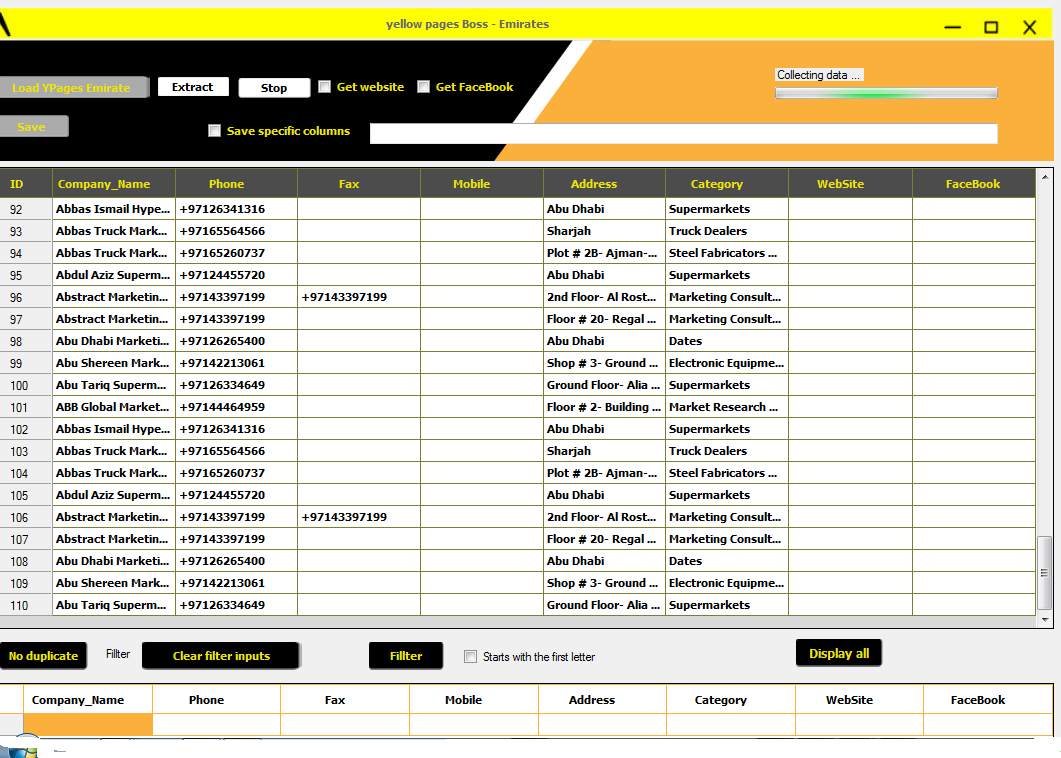Select Plot # 2B- Ajman address in row 104
The image size is (1061, 758).
click(604, 473)
